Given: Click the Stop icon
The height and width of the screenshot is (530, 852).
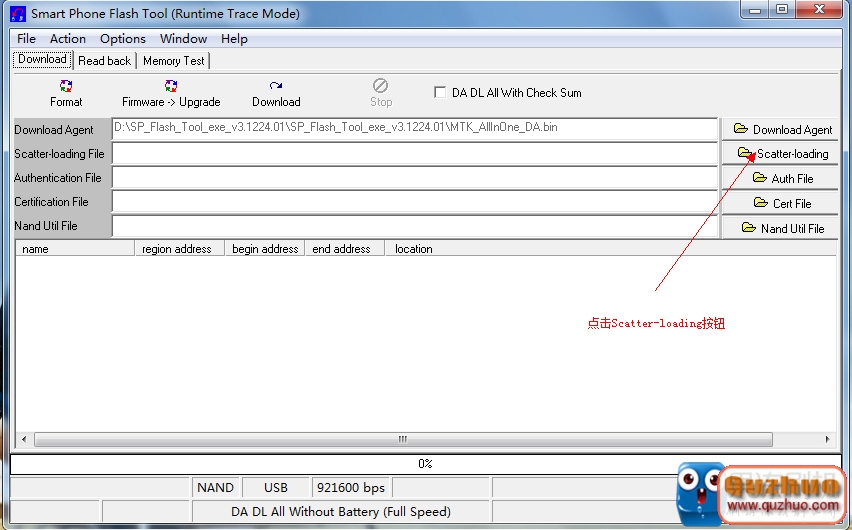Looking at the screenshot, I should pos(380,85).
